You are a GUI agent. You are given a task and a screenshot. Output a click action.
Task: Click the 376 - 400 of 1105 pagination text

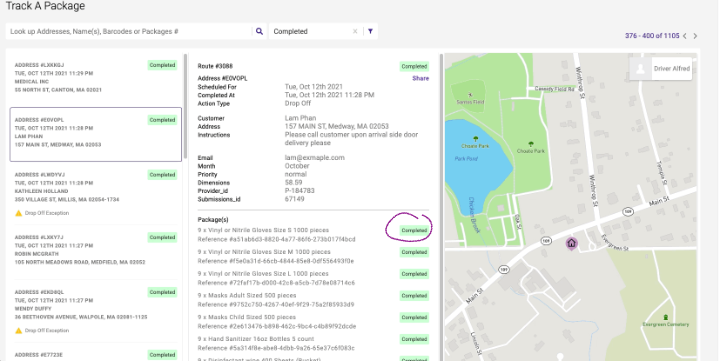[652, 36]
